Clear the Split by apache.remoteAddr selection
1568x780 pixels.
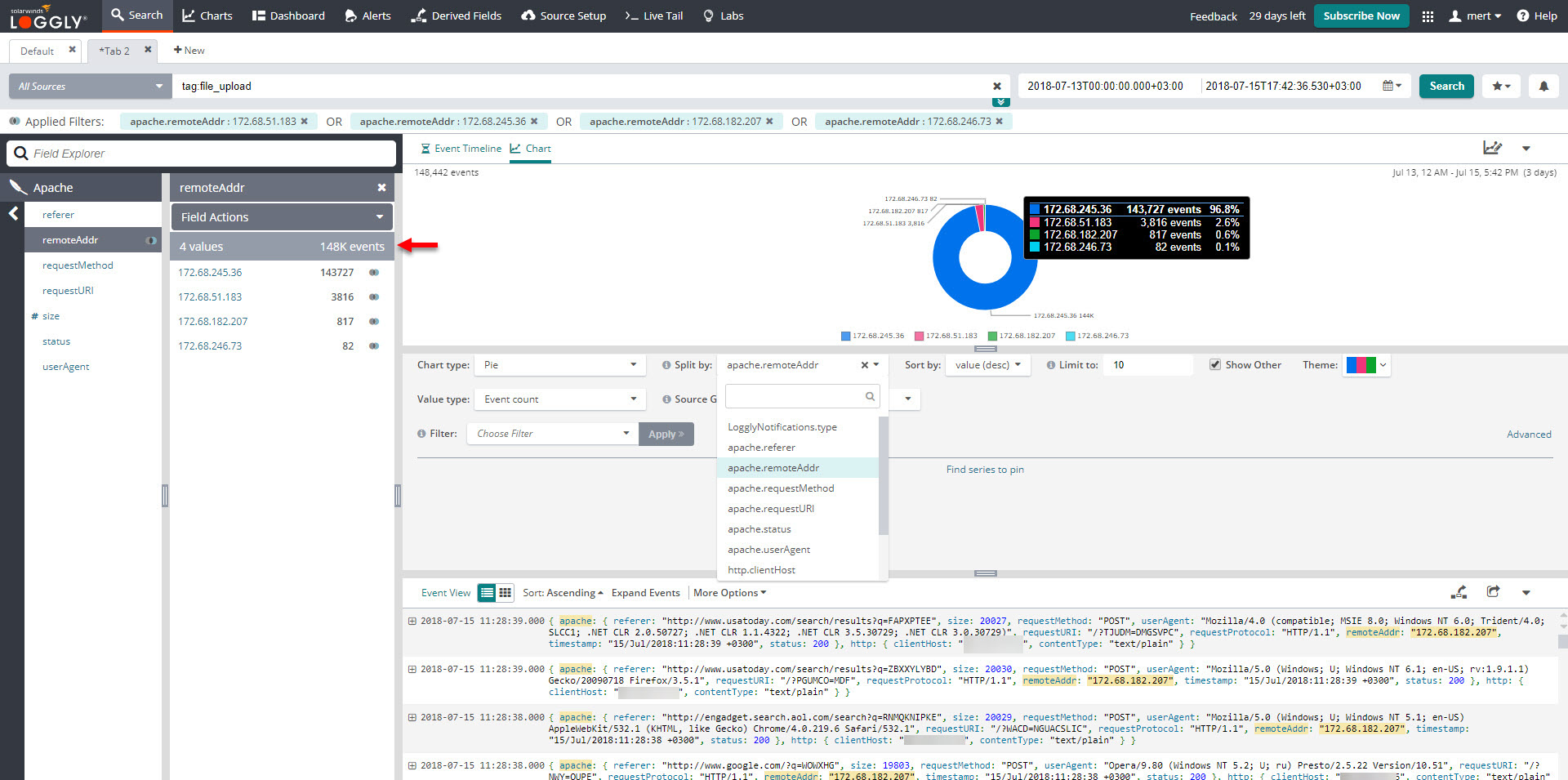coord(865,365)
